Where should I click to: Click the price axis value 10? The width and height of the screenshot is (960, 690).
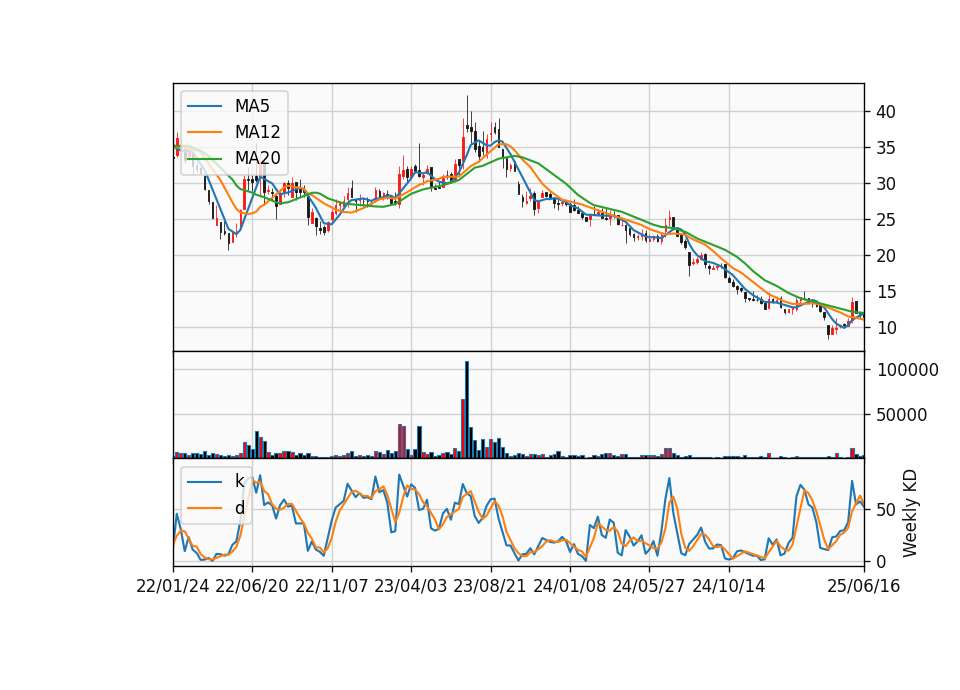(x=886, y=328)
